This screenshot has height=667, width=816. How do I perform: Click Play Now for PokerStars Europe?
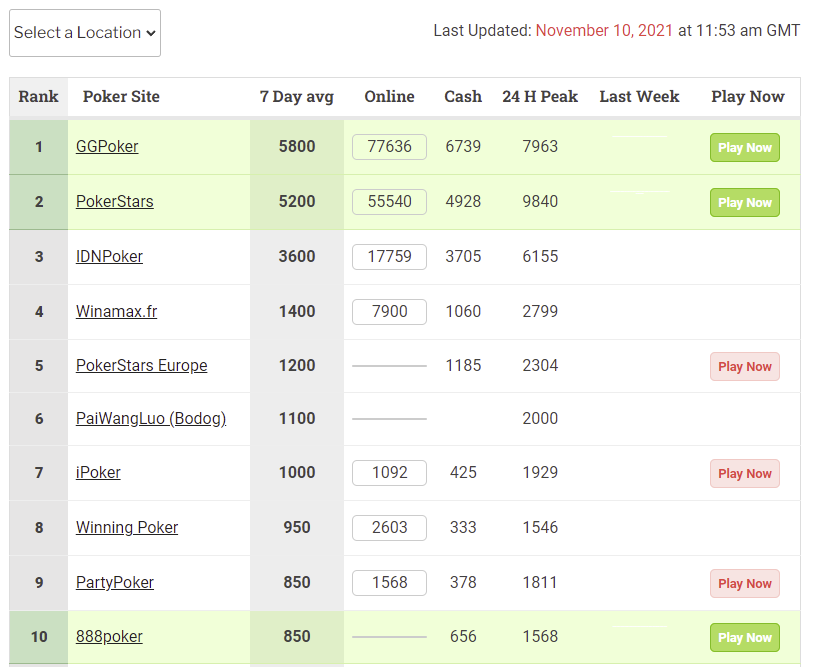(x=744, y=367)
